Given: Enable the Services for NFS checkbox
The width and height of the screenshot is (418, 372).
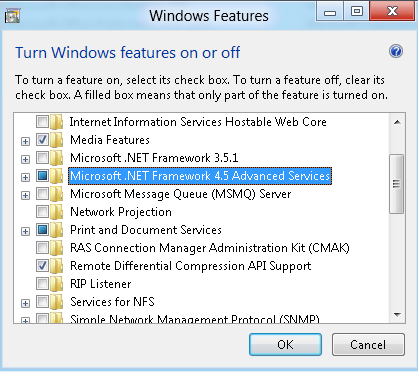Looking at the screenshot, I should click(x=42, y=301).
